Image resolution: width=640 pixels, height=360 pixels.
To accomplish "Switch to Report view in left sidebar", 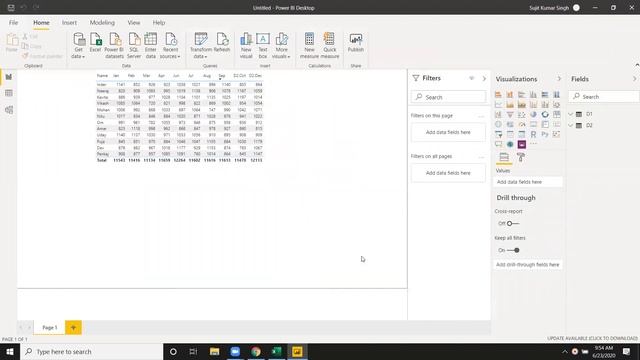I will (x=9, y=77).
